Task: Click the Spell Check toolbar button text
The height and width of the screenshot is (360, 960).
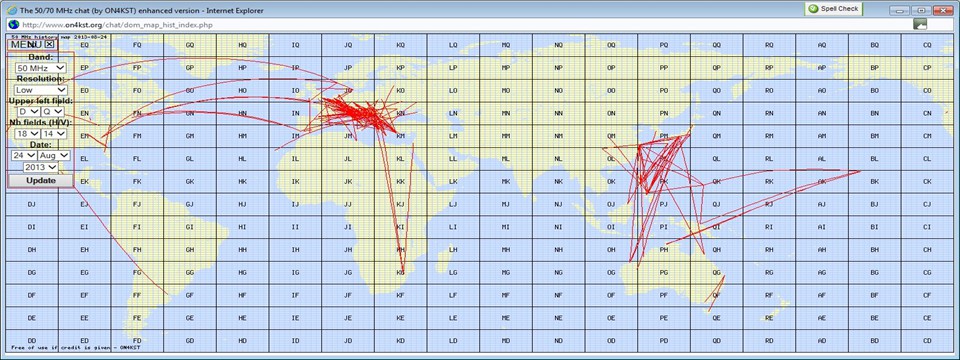Action: [x=840, y=9]
